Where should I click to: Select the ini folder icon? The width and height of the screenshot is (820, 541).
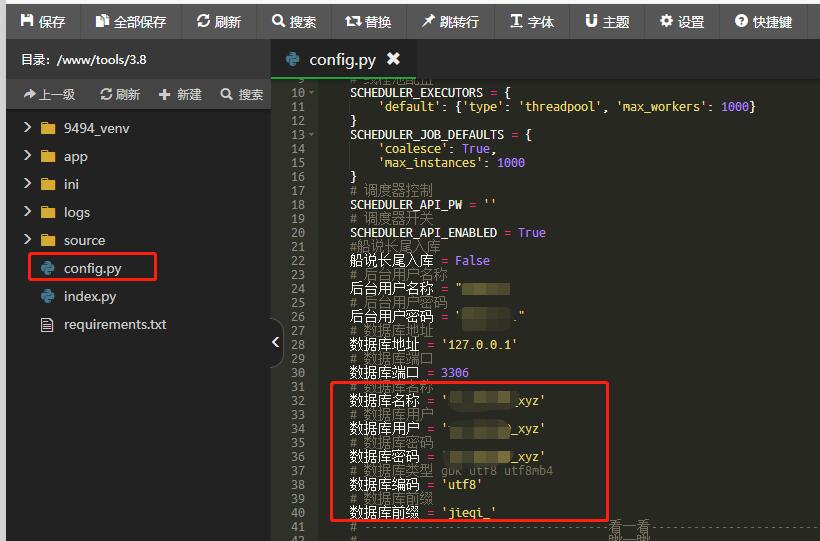48,184
